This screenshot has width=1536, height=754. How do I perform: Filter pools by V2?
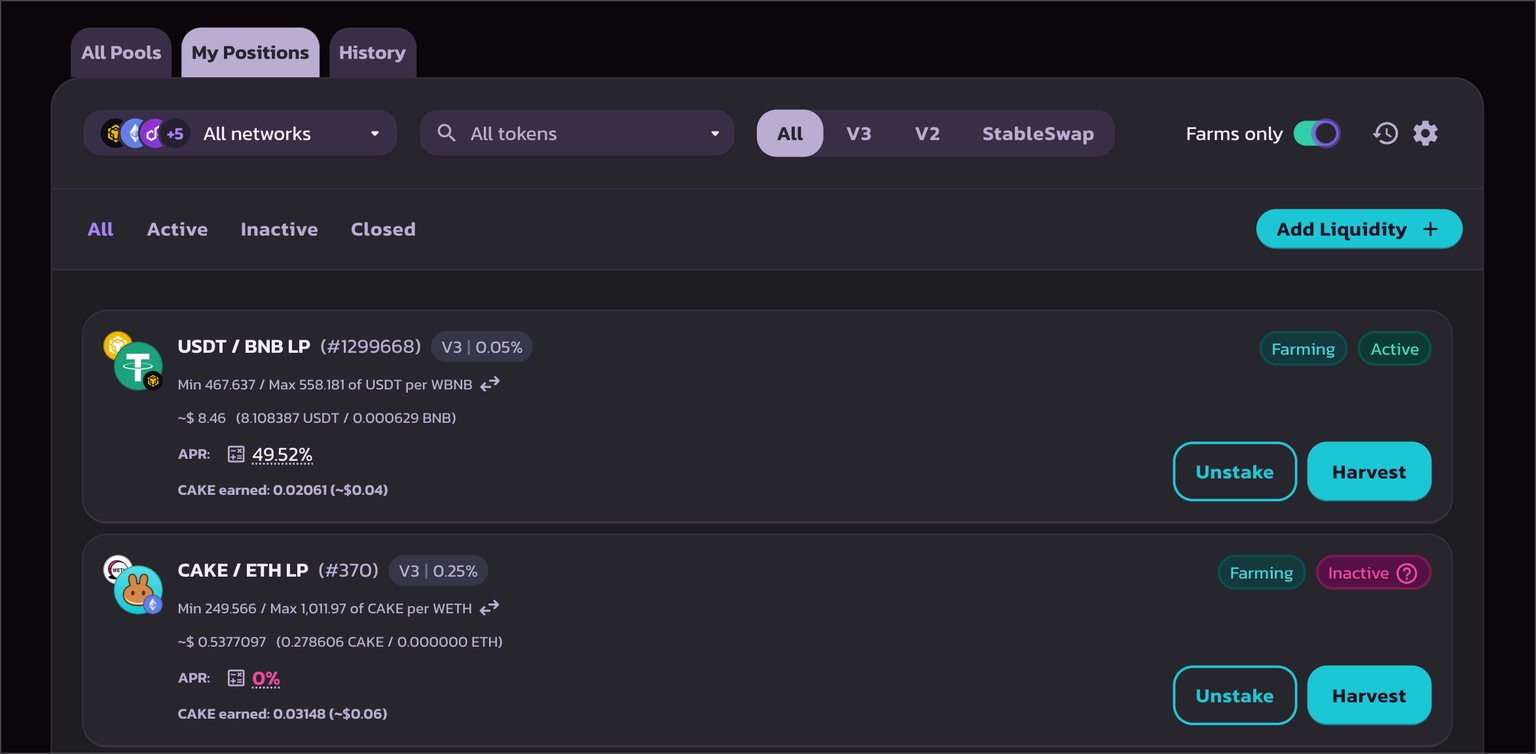[927, 133]
